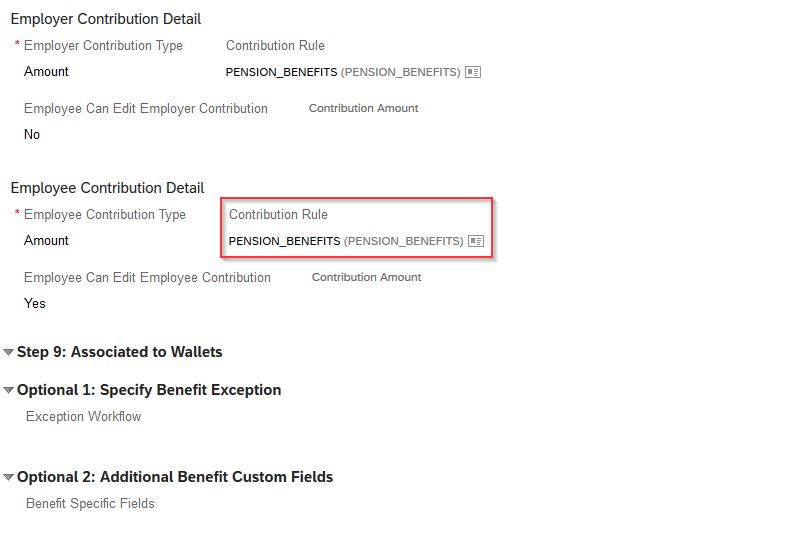Click the Exception Workflow field label
The height and width of the screenshot is (550, 802).
pos(83,416)
